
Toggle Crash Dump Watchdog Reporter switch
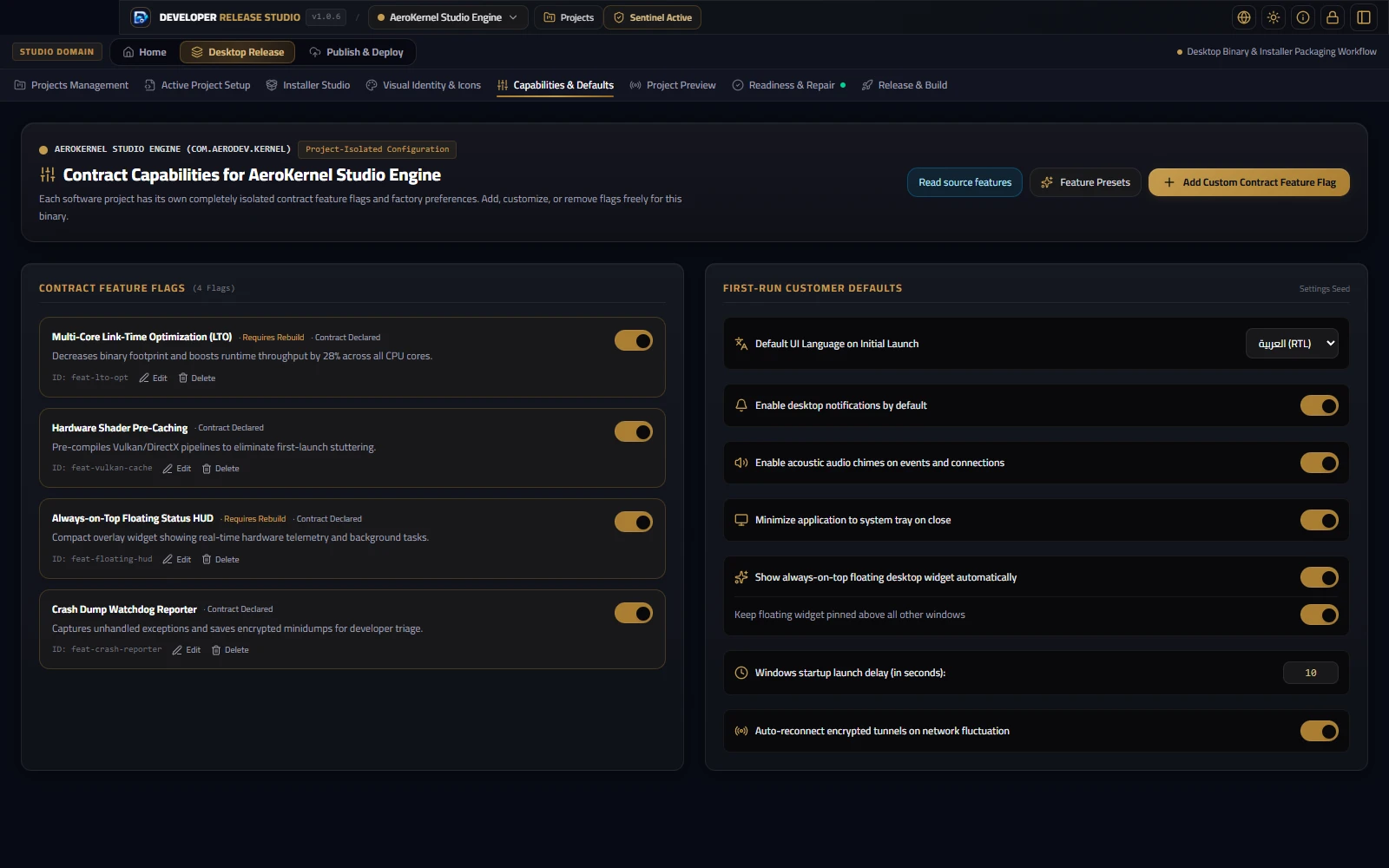pyautogui.click(x=634, y=613)
